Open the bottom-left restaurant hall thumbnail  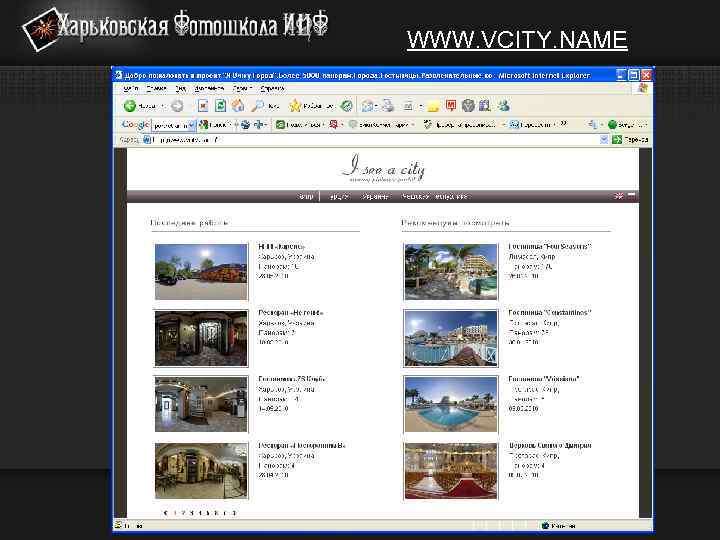coord(201,471)
